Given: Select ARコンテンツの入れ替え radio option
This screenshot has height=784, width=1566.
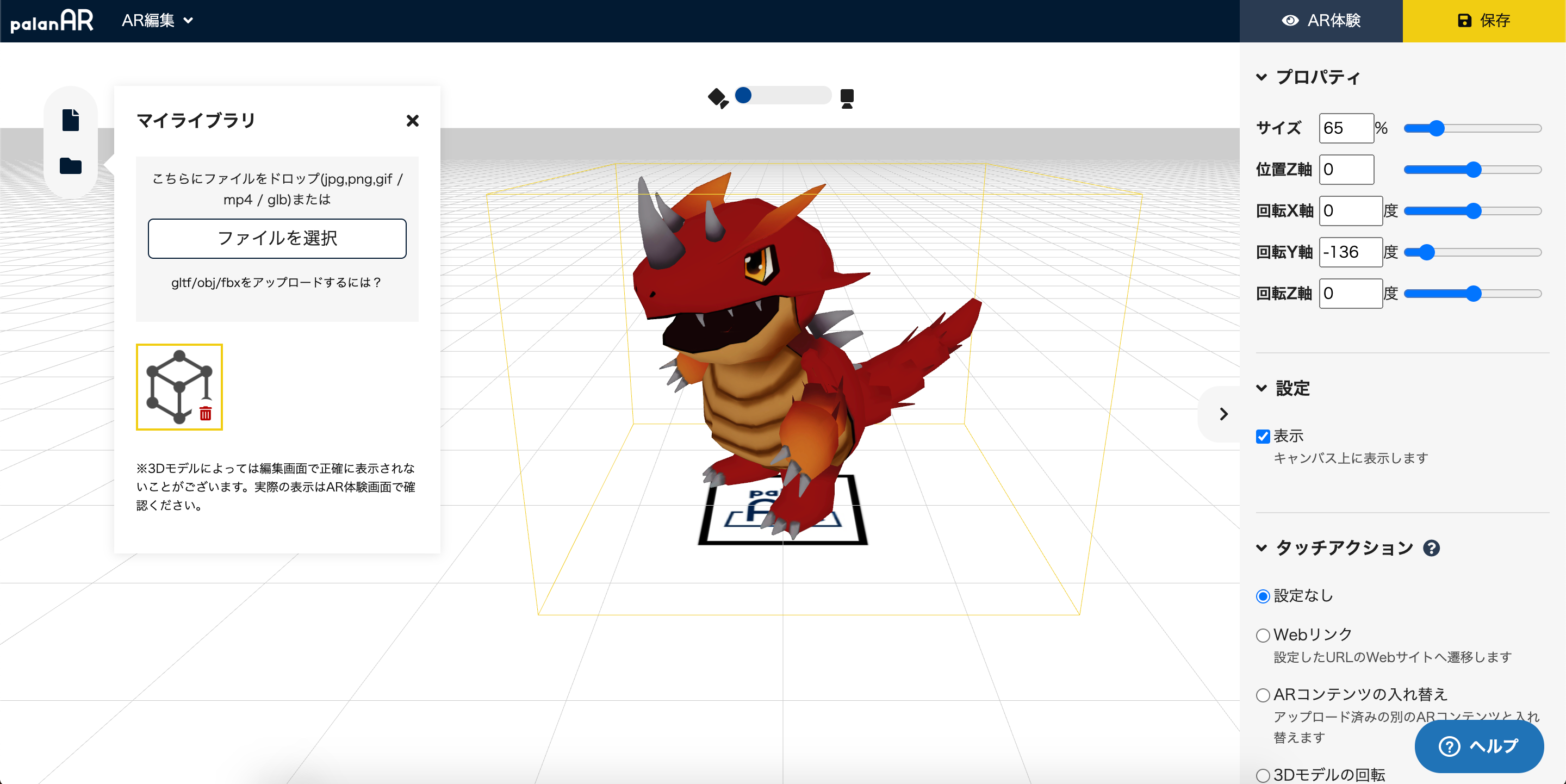Looking at the screenshot, I should click(x=1263, y=695).
